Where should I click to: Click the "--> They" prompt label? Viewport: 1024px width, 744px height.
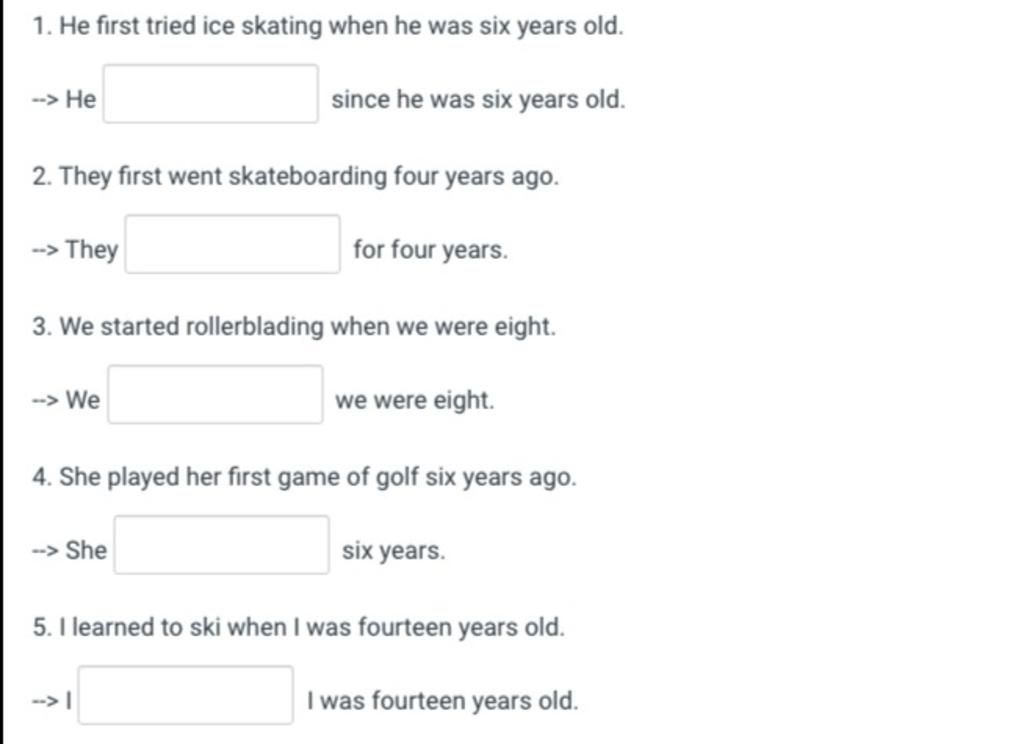point(75,250)
